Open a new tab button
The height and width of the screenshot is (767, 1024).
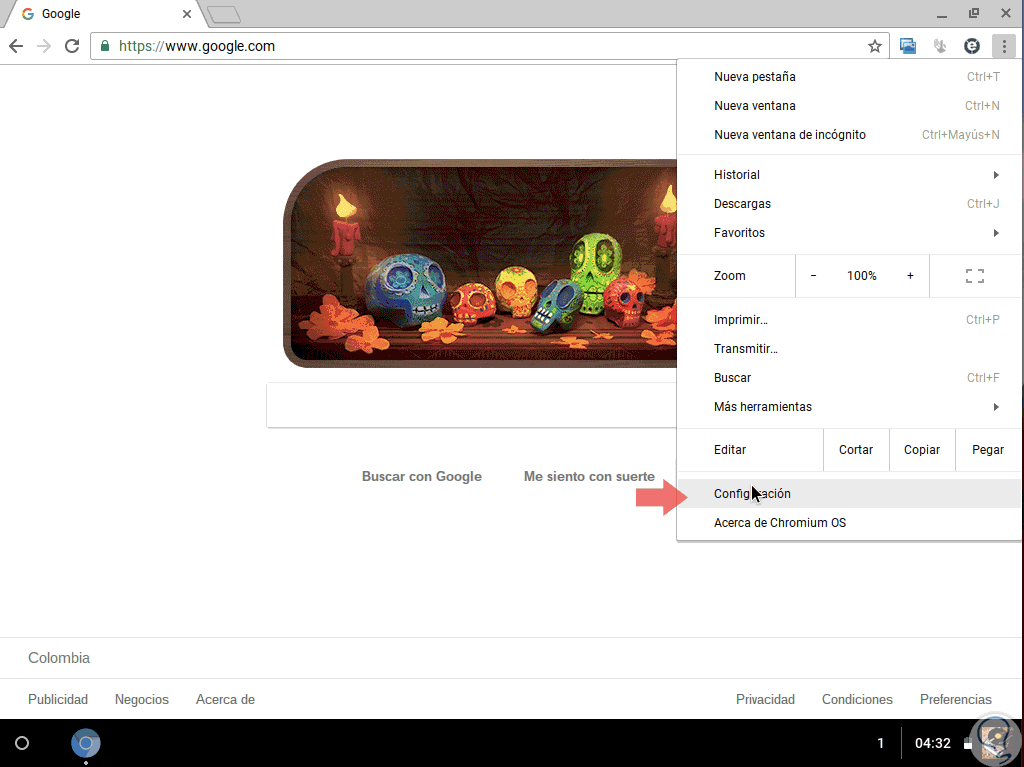coord(223,14)
